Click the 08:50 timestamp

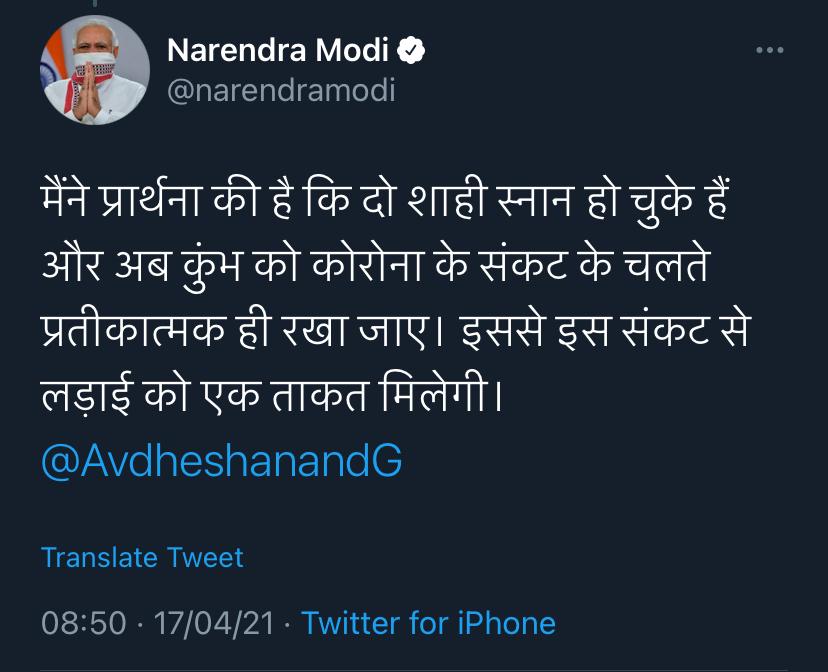click(83, 623)
